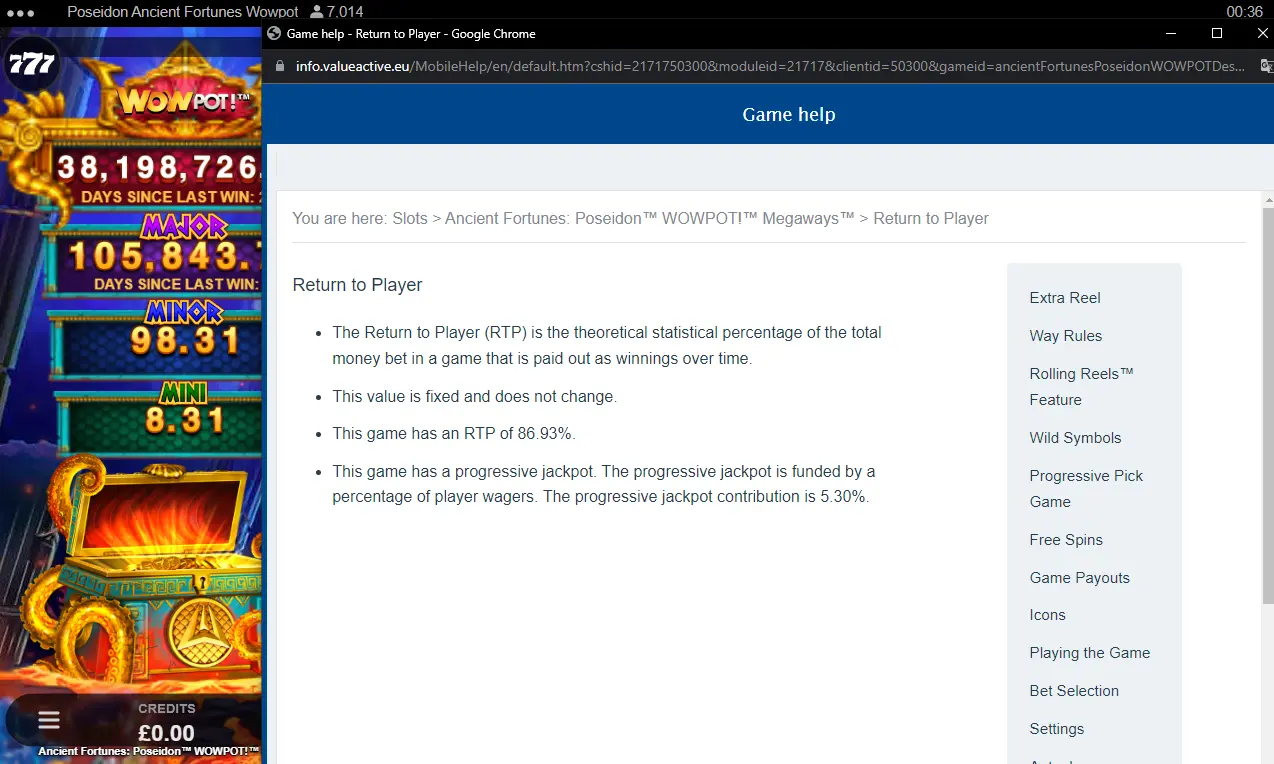Click the Return to Player heading
The width and height of the screenshot is (1274, 764).
(x=357, y=285)
